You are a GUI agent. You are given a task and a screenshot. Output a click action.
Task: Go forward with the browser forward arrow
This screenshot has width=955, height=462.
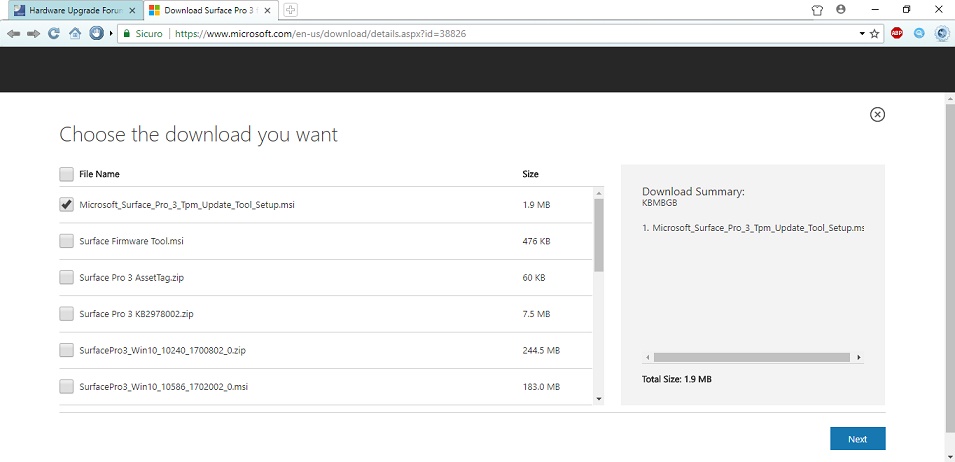pyautogui.click(x=33, y=34)
